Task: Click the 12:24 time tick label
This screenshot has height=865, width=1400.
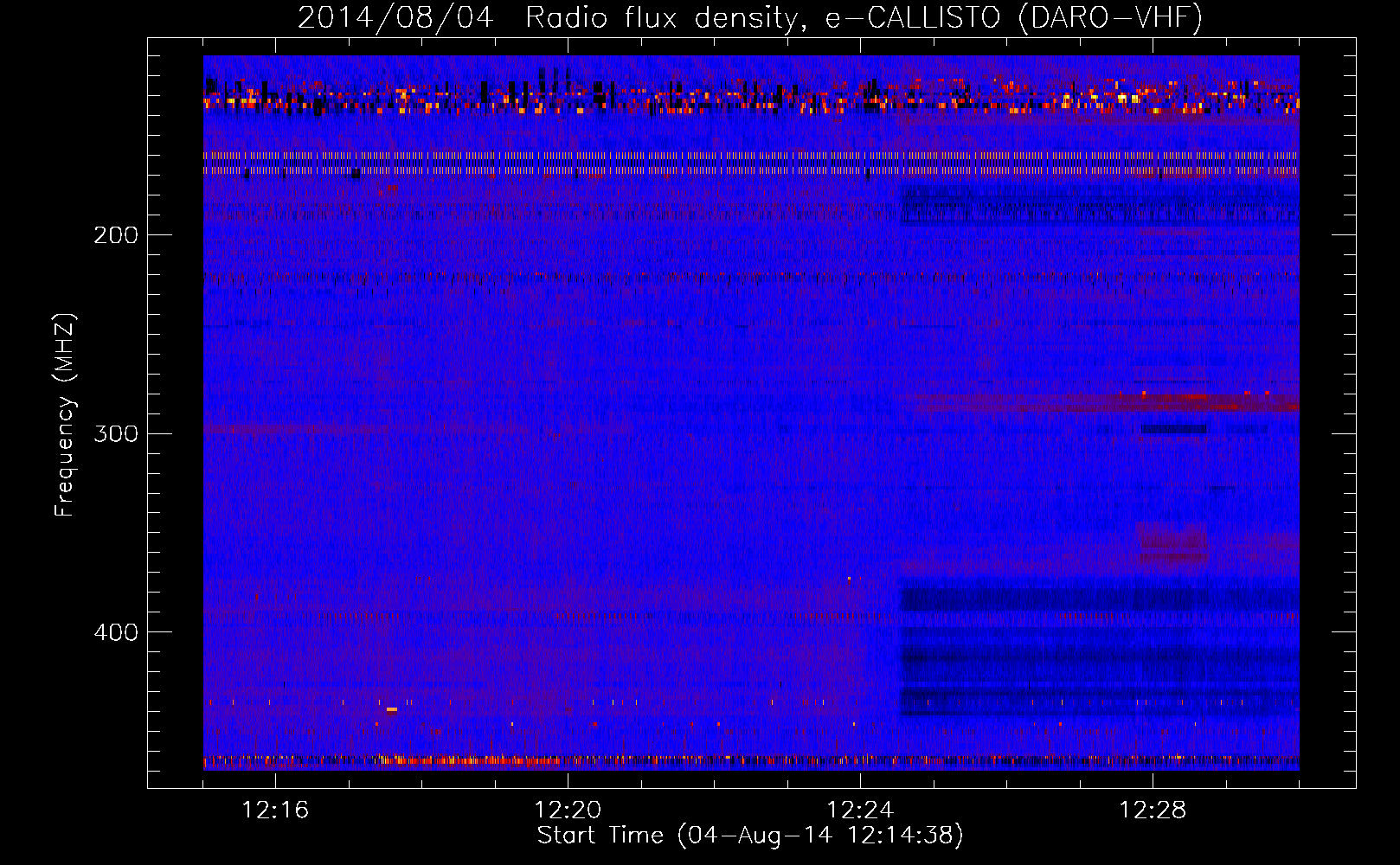Action: 860,810
